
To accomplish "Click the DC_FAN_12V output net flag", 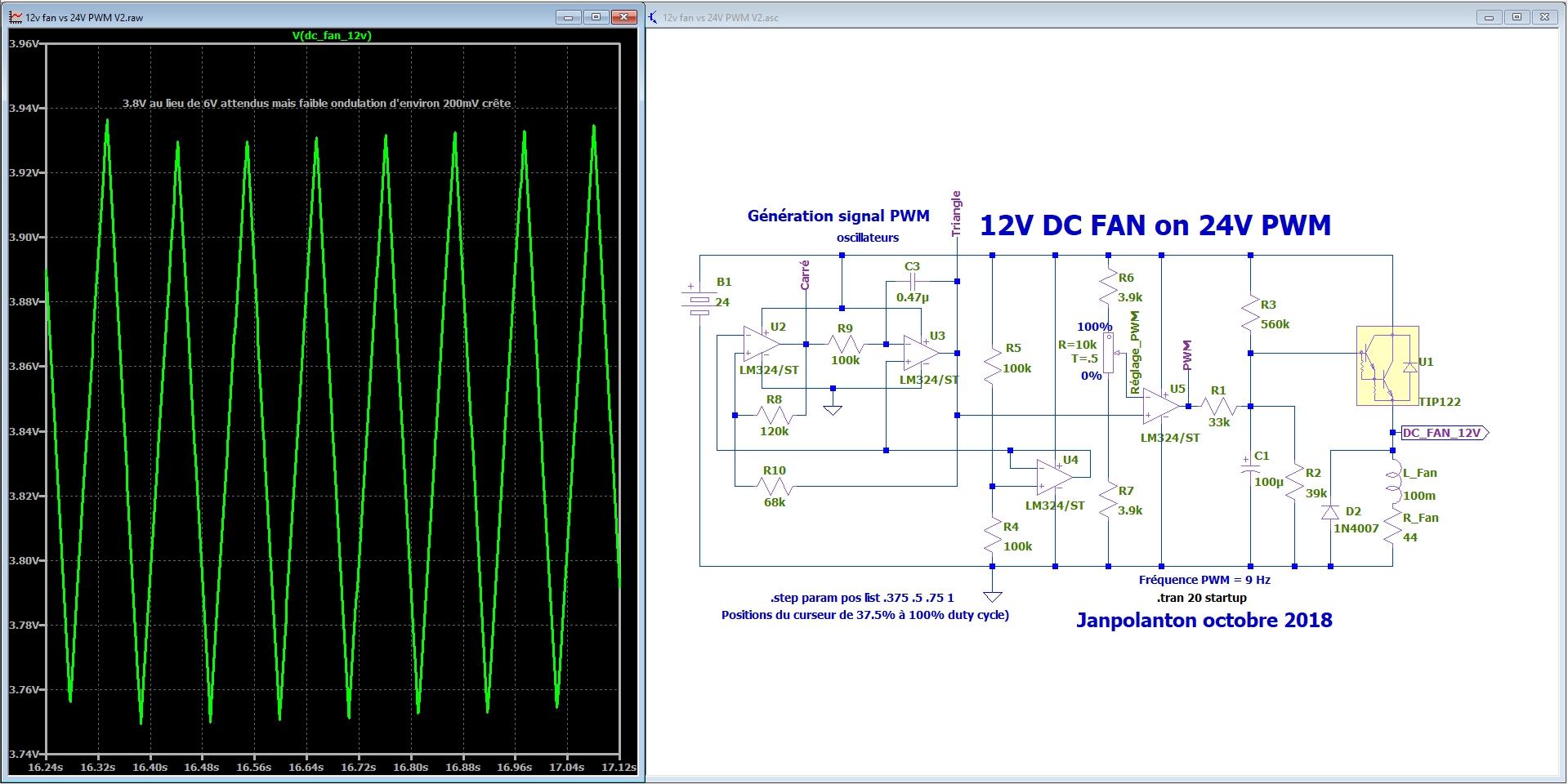I will click(1445, 433).
